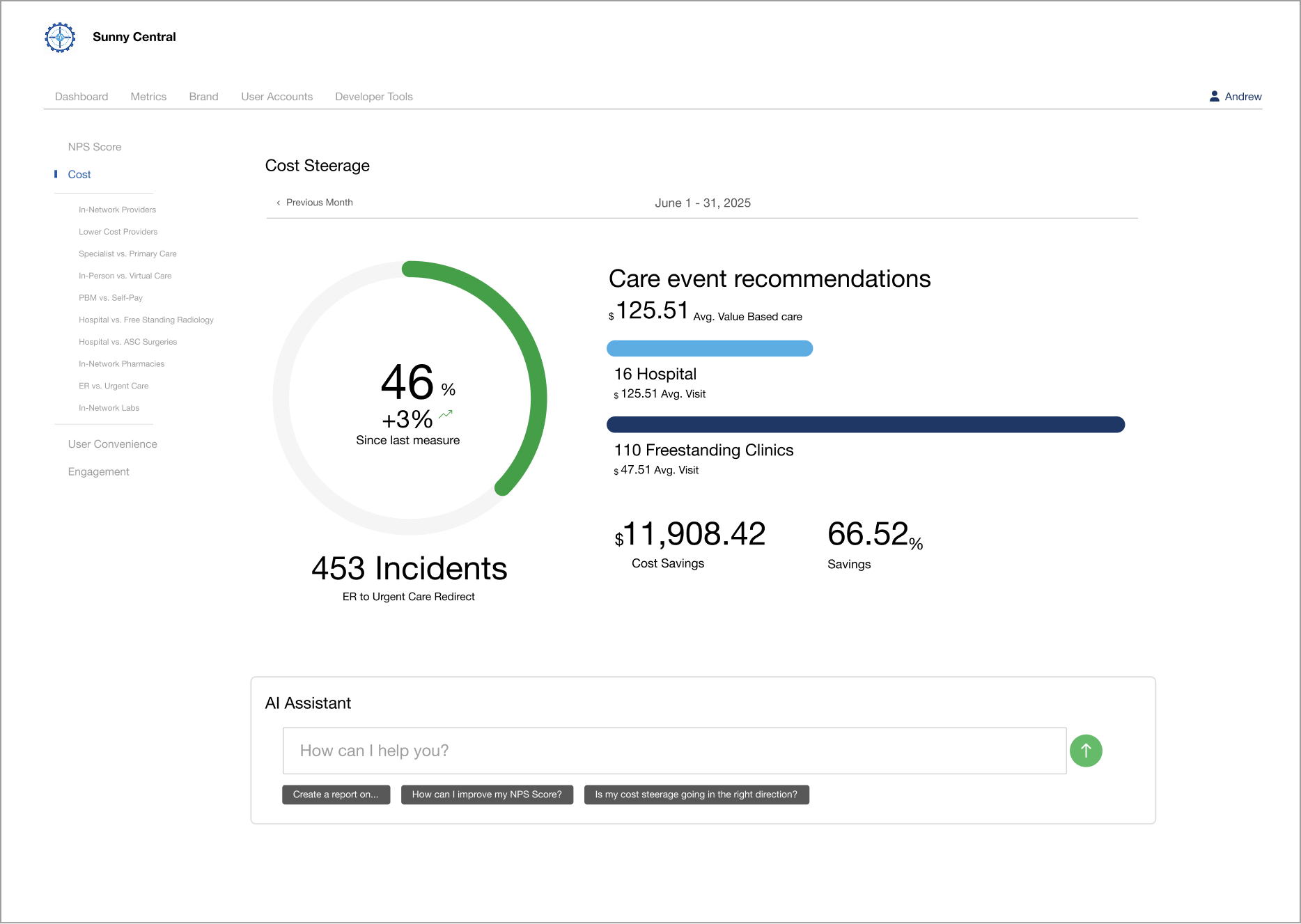
Task: Open the Developer Tools tab
Action: pyautogui.click(x=373, y=97)
